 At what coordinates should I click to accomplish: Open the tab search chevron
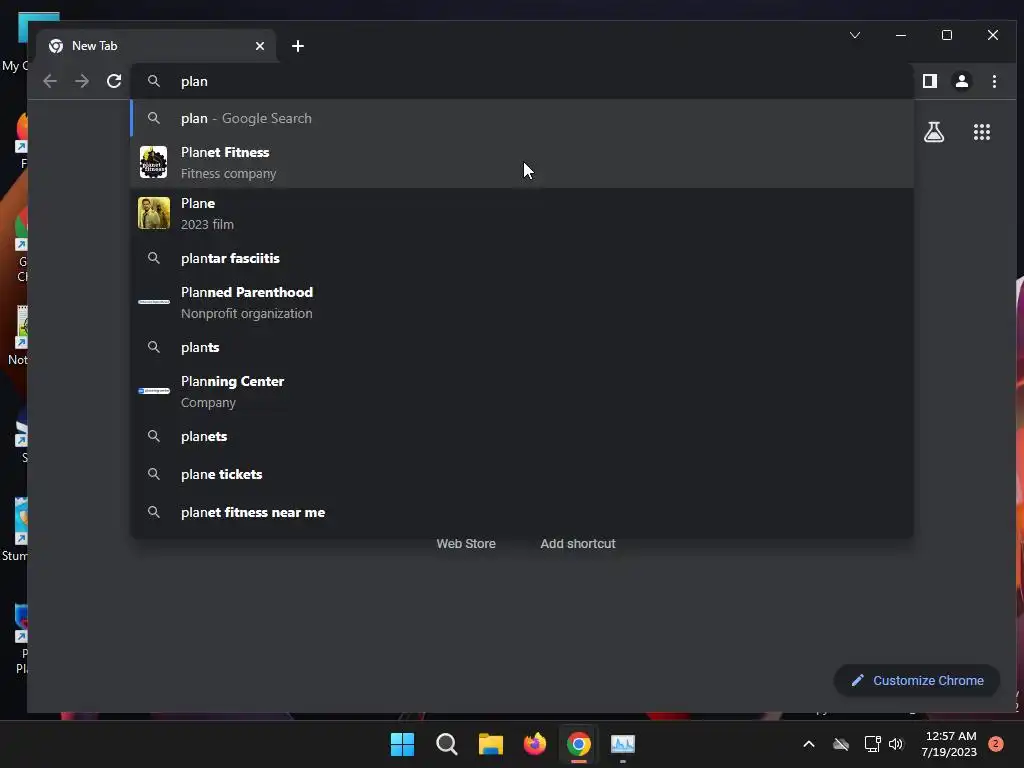point(855,35)
